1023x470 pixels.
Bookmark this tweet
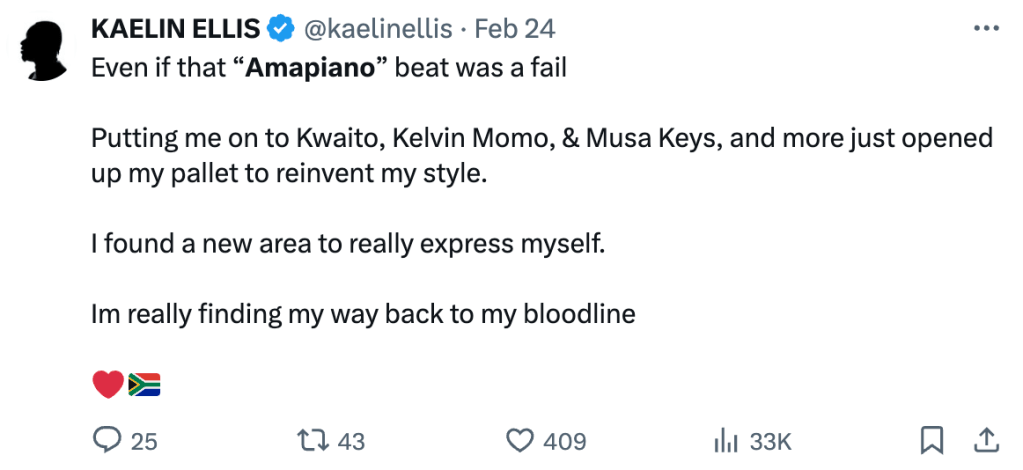[x=931, y=440]
